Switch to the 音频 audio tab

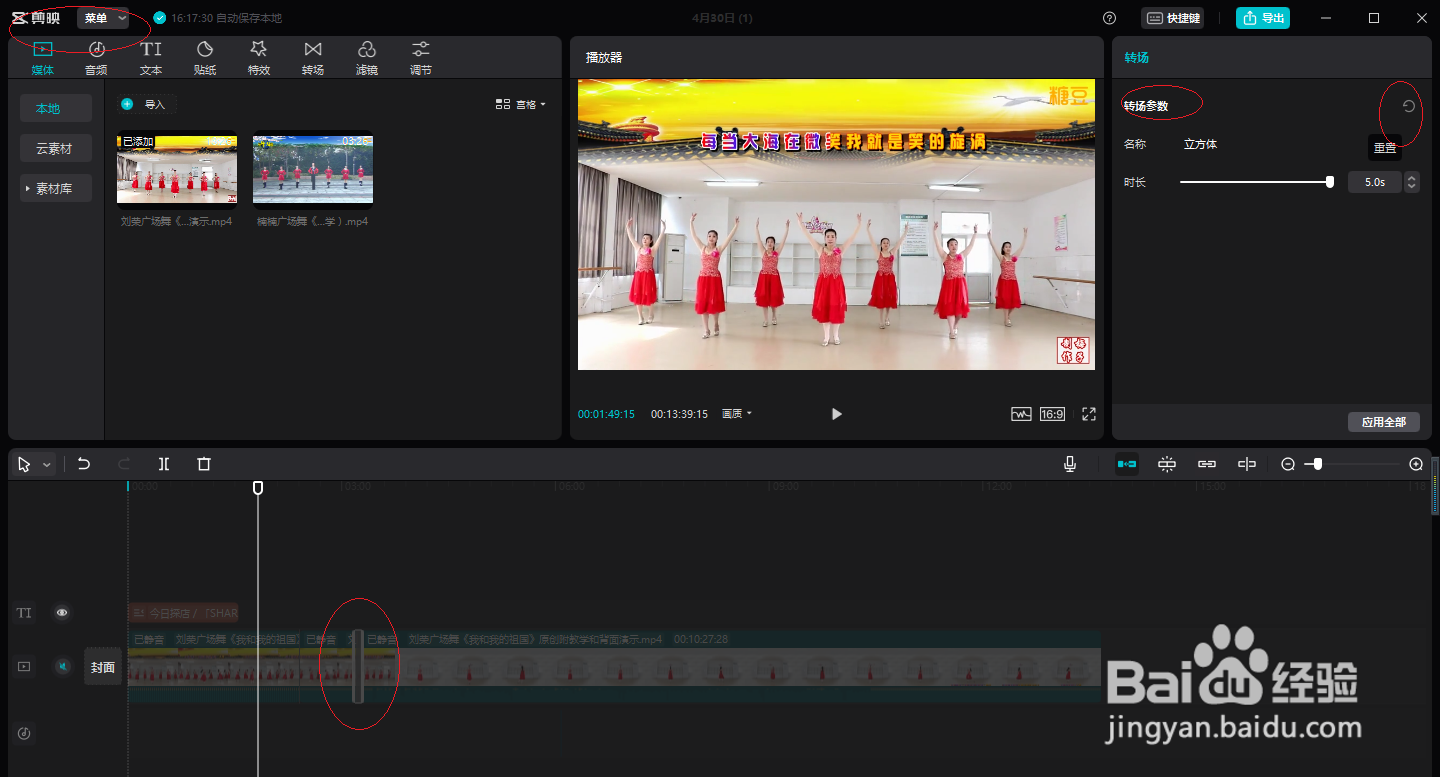[x=97, y=58]
